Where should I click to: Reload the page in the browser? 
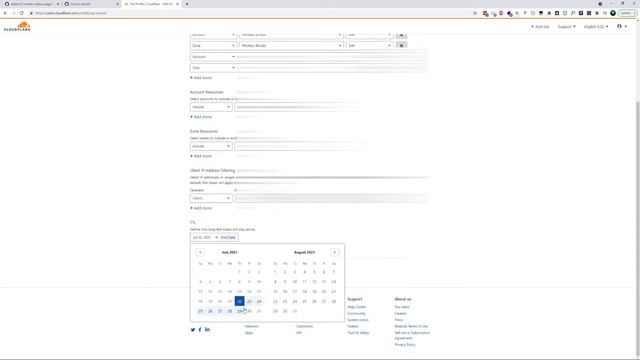tap(22, 13)
